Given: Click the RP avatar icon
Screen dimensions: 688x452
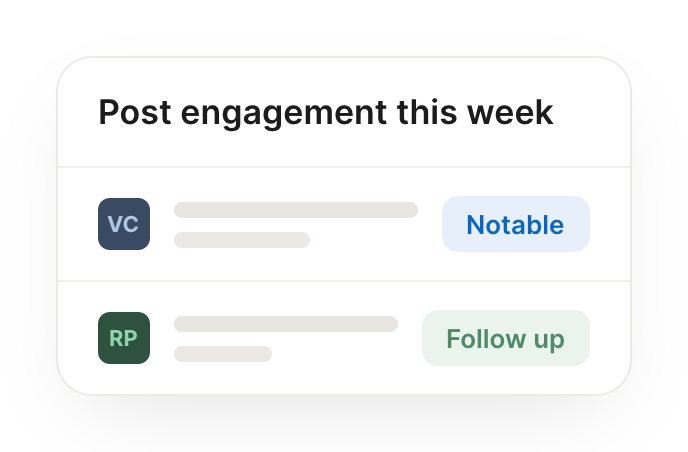Looking at the screenshot, I should (124, 338).
